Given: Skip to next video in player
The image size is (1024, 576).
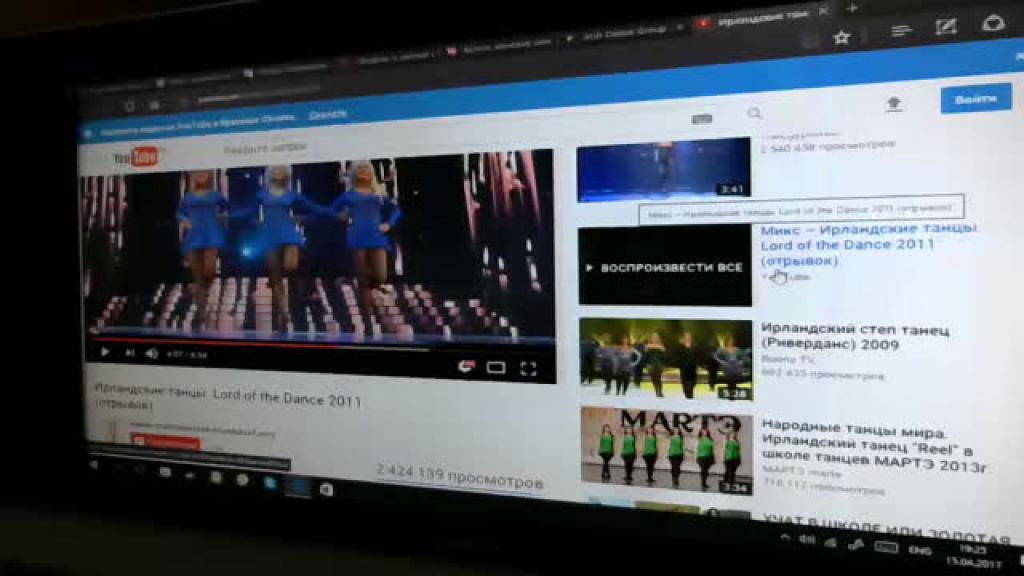Looking at the screenshot, I should click(130, 353).
